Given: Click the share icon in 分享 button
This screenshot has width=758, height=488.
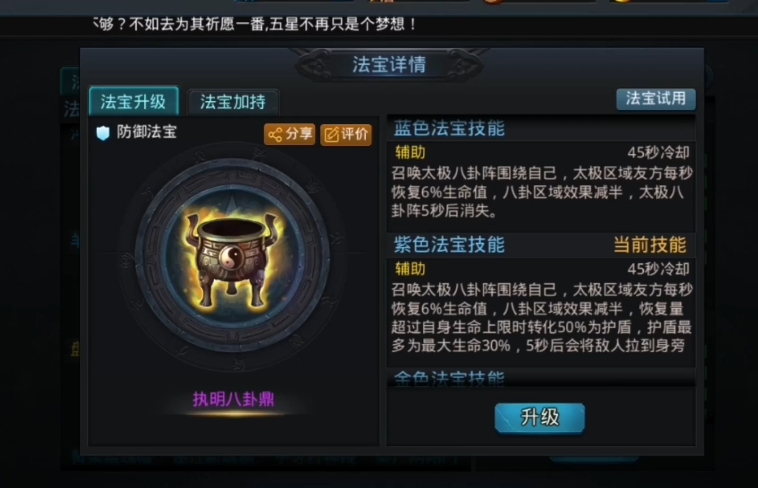Looking at the screenshot, I should 275,134.
